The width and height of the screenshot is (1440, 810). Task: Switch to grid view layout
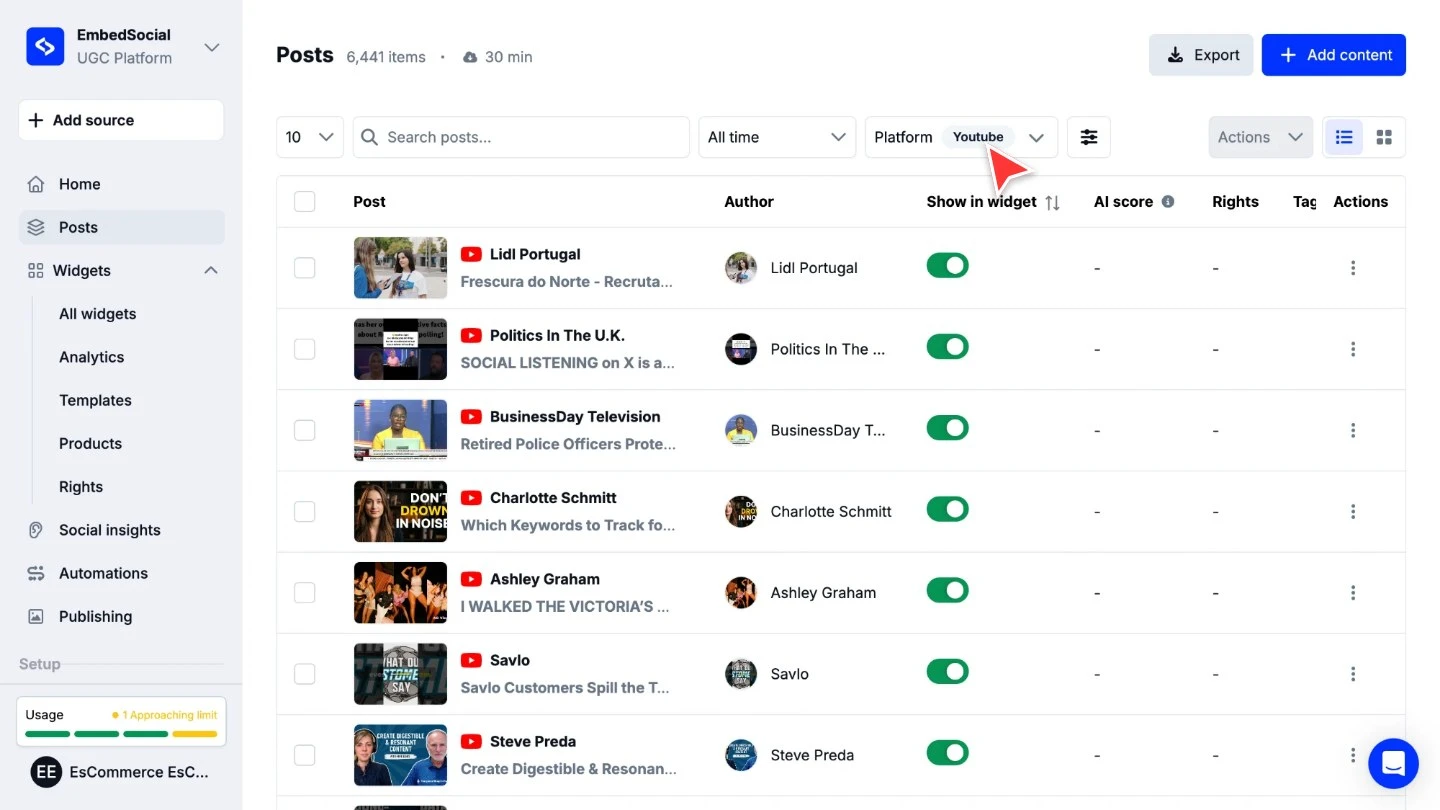[1384, 137]
